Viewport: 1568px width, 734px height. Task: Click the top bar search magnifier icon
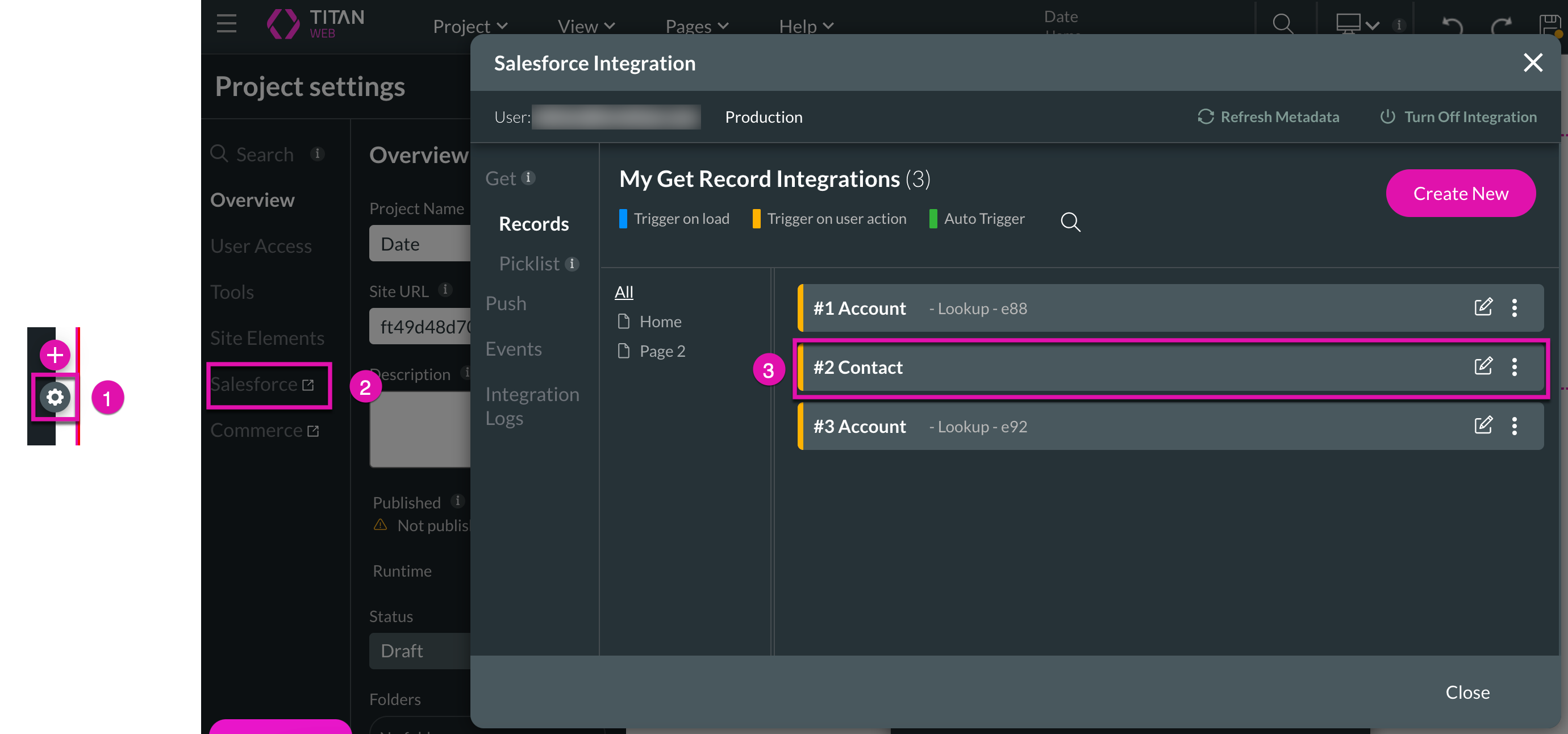pyautogui.click(x=1283, y=24)
